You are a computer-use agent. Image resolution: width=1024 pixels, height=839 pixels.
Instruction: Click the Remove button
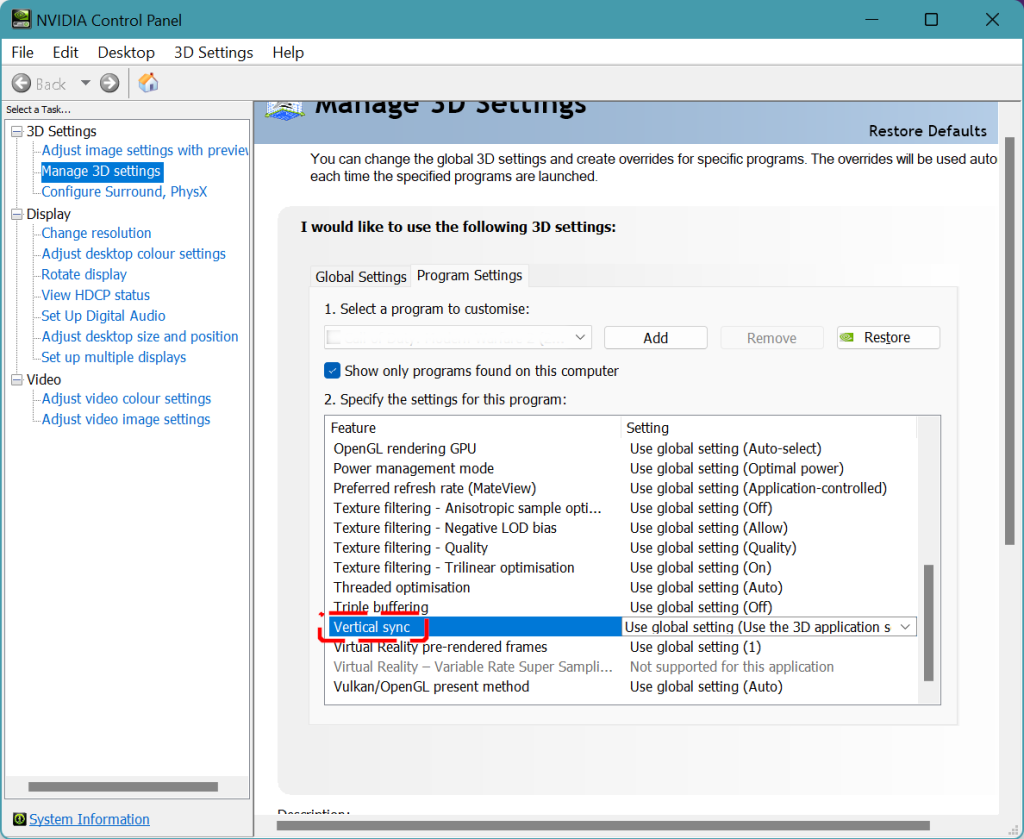[x=772, y=338]
